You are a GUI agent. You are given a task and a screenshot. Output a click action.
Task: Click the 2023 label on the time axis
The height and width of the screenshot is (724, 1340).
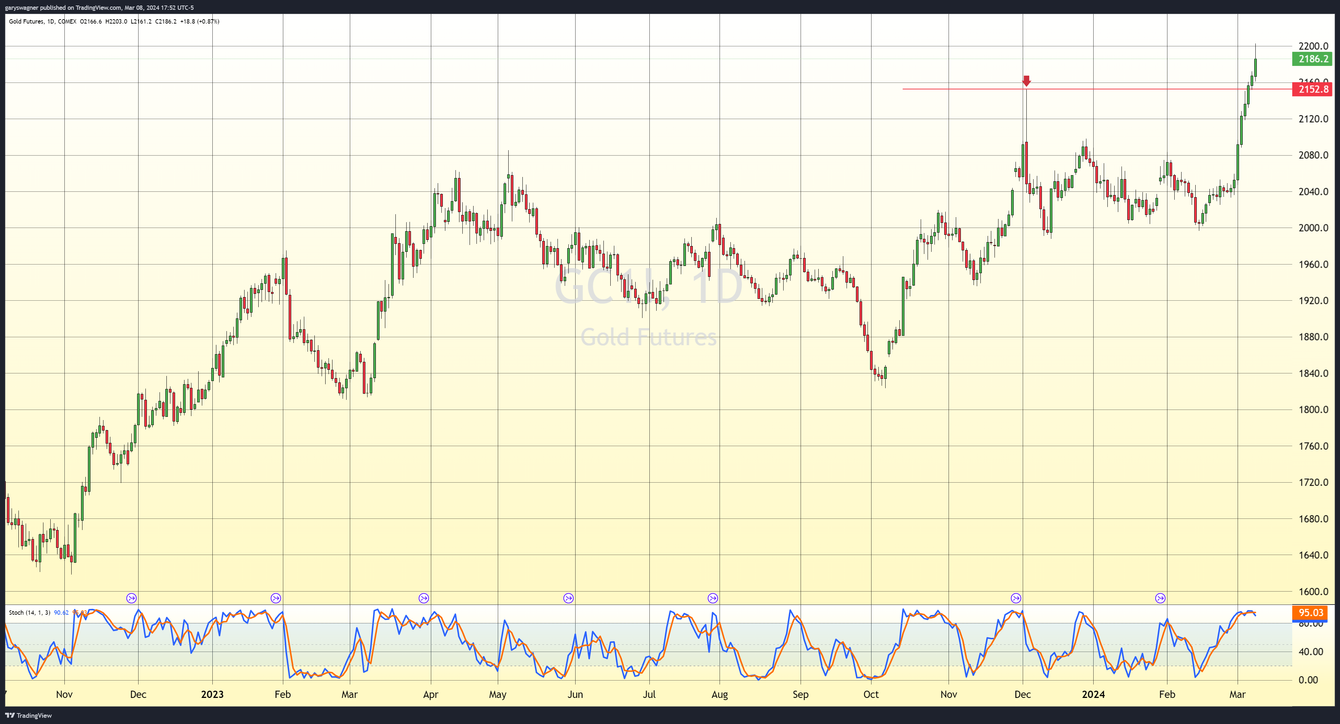coord(211,694)
